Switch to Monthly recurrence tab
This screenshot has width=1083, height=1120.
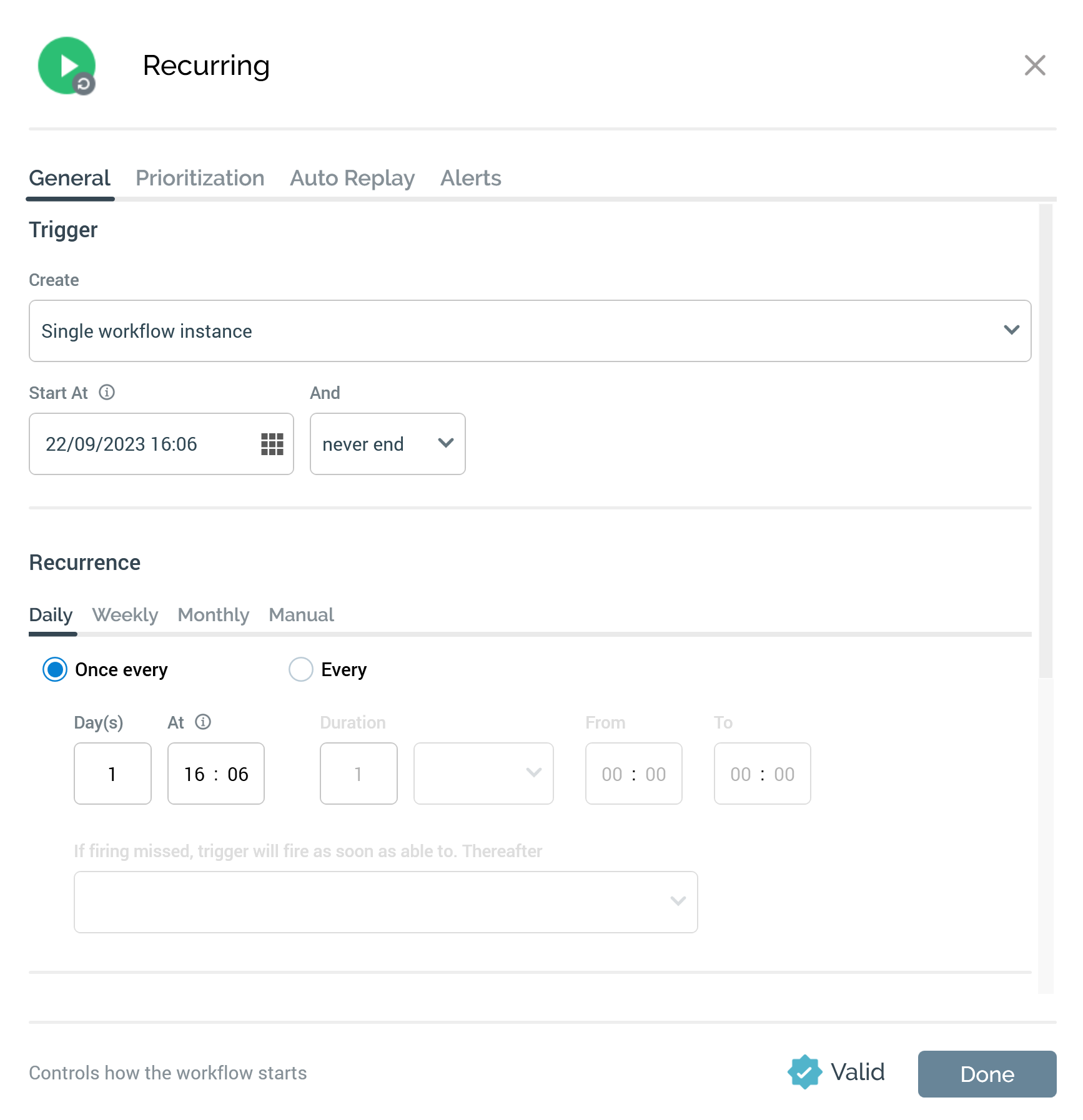(213, 615)
